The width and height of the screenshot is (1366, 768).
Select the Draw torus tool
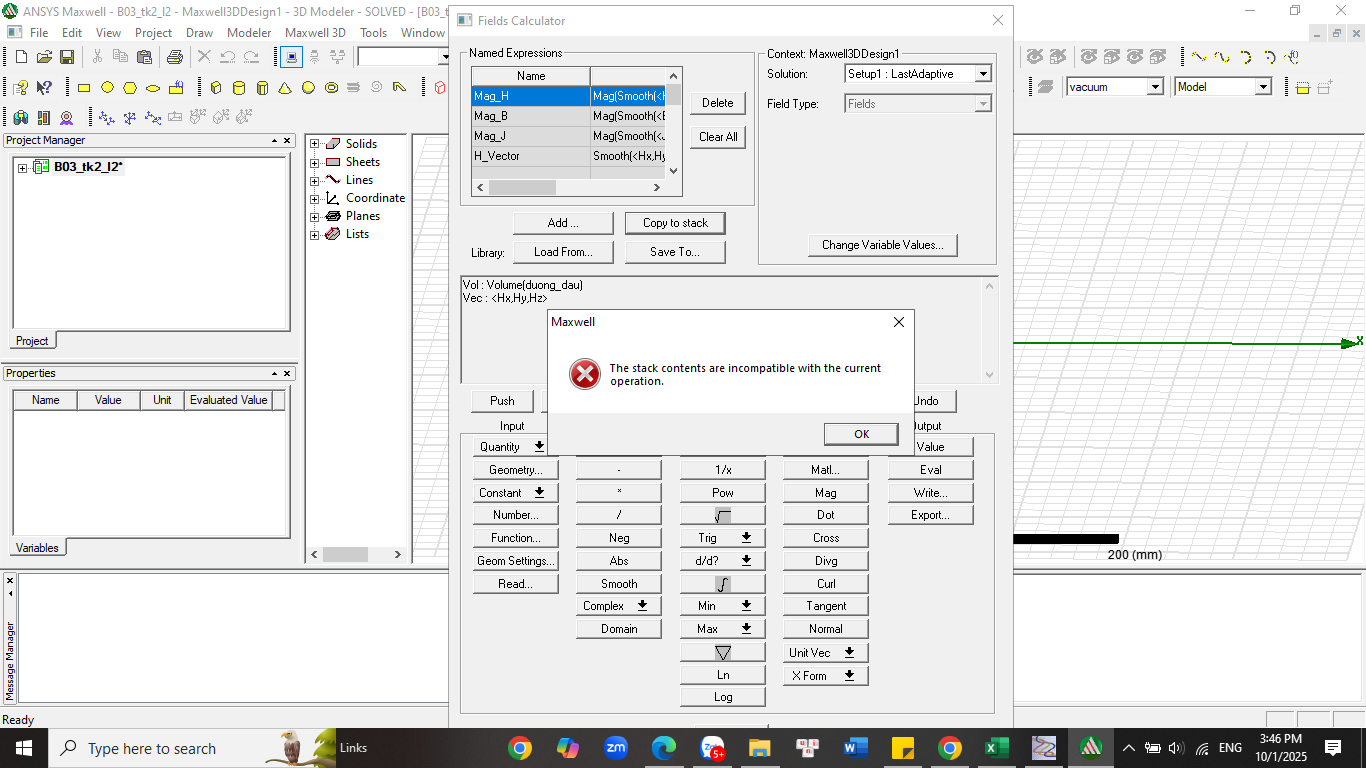click(331, 88)
